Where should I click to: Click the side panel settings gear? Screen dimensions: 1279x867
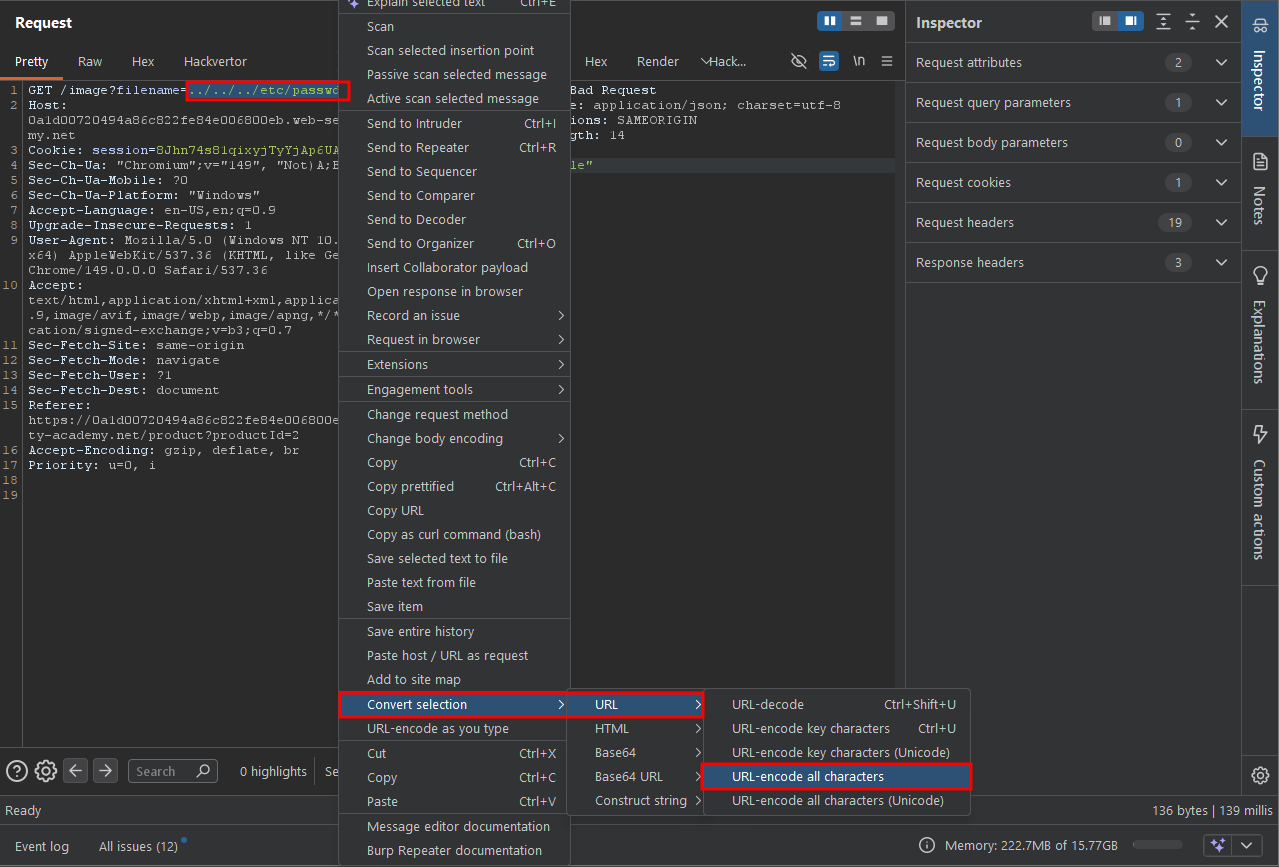point(1260,775)
